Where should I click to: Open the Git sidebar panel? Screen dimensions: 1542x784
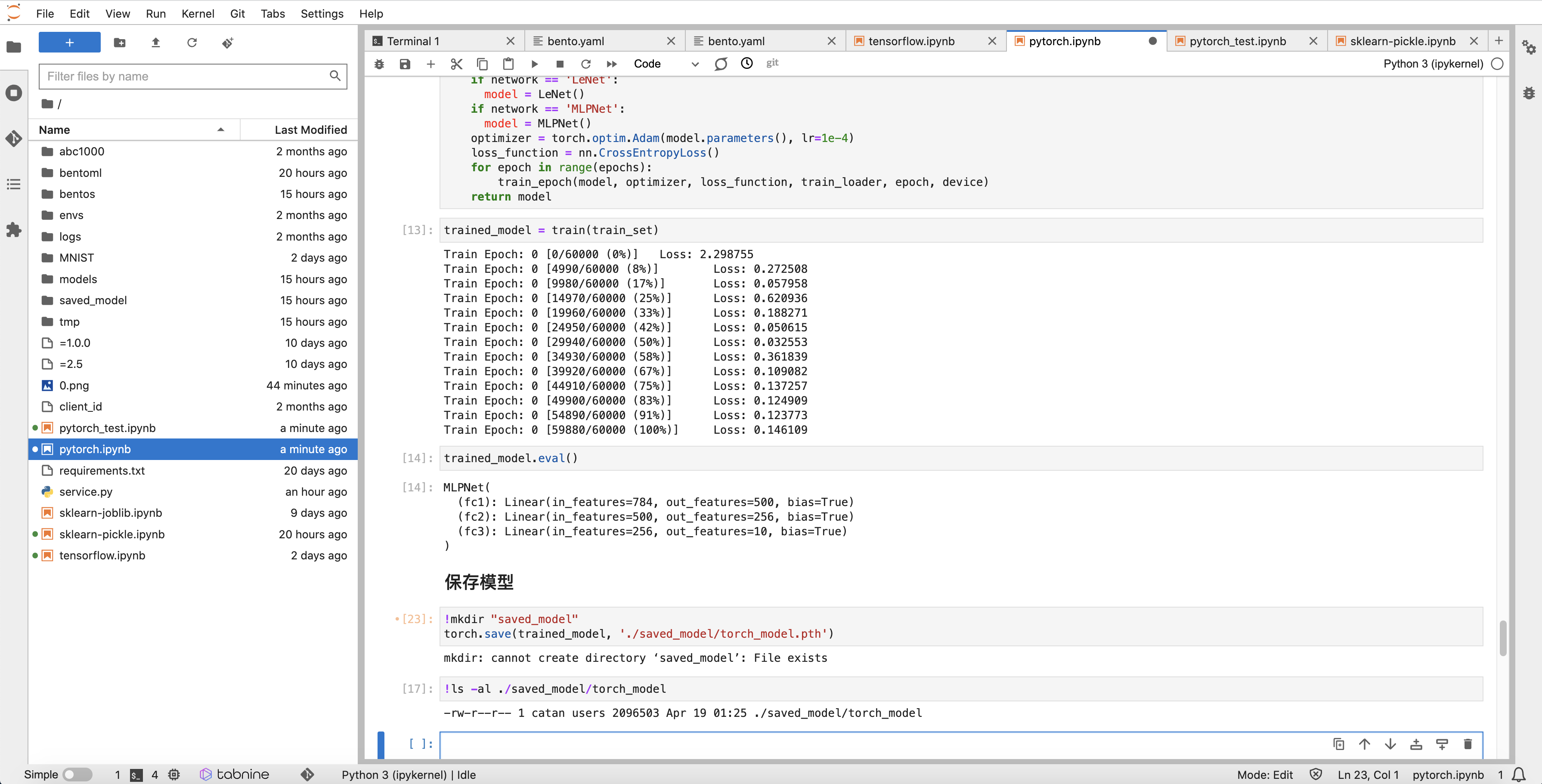point(14,138)
